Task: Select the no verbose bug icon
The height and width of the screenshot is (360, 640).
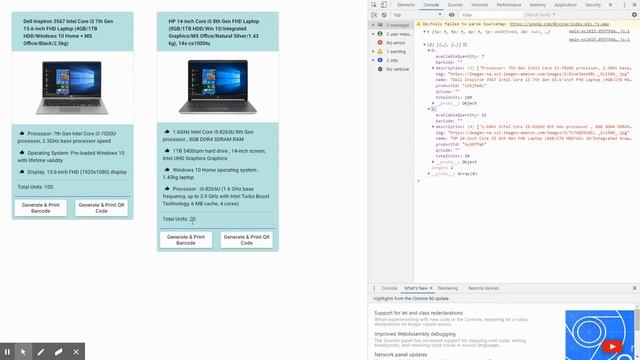Action: pos(380,69)
